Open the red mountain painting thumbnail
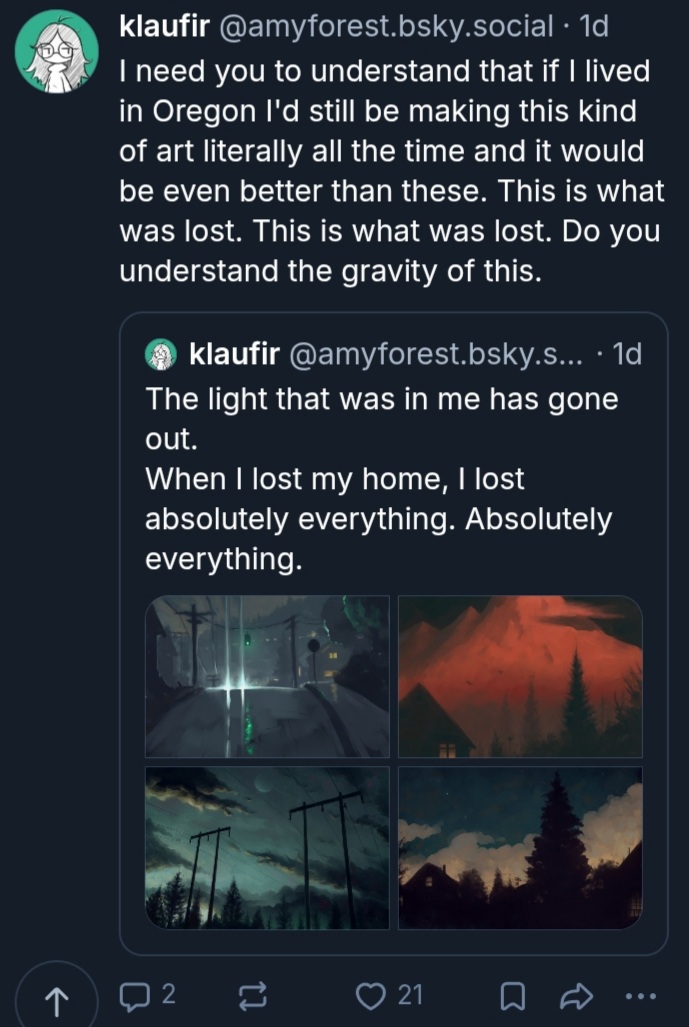Viewport: 689px width, 1027px height. point(520,676)
